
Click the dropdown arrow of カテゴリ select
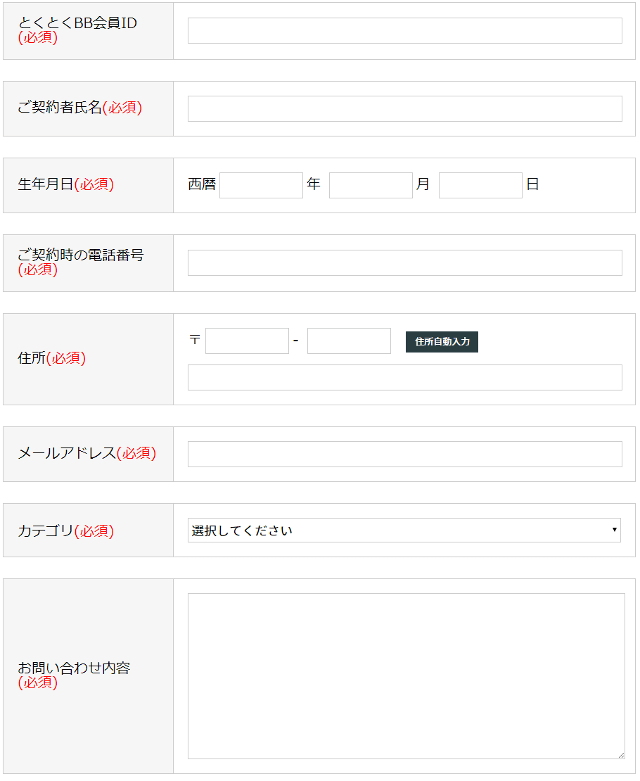[x=614, y=530]
